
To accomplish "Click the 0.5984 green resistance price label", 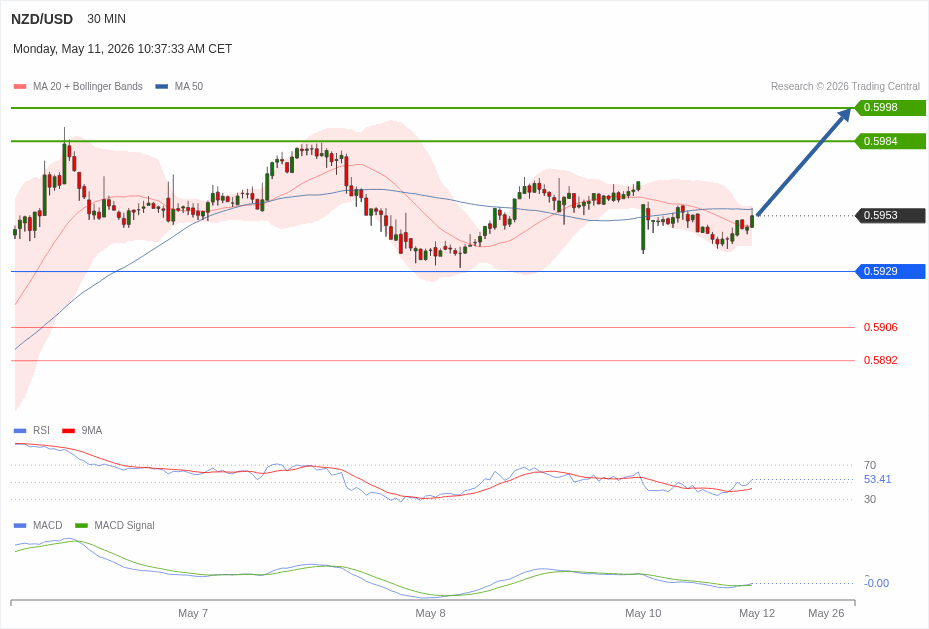I will [x=890, y=142].
